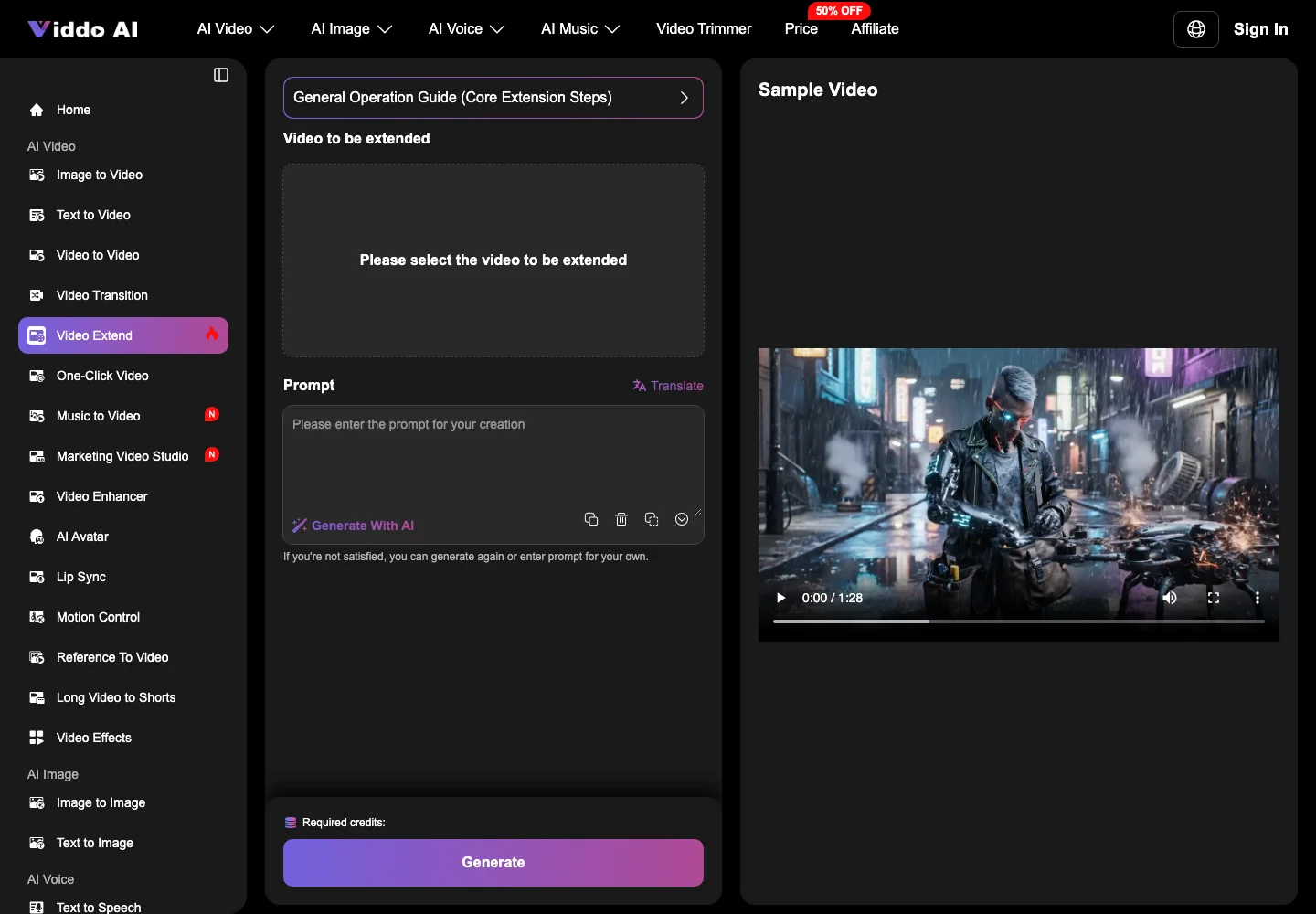Expand General Operation Guide steps
The image size is (1316, 914).
493,98
